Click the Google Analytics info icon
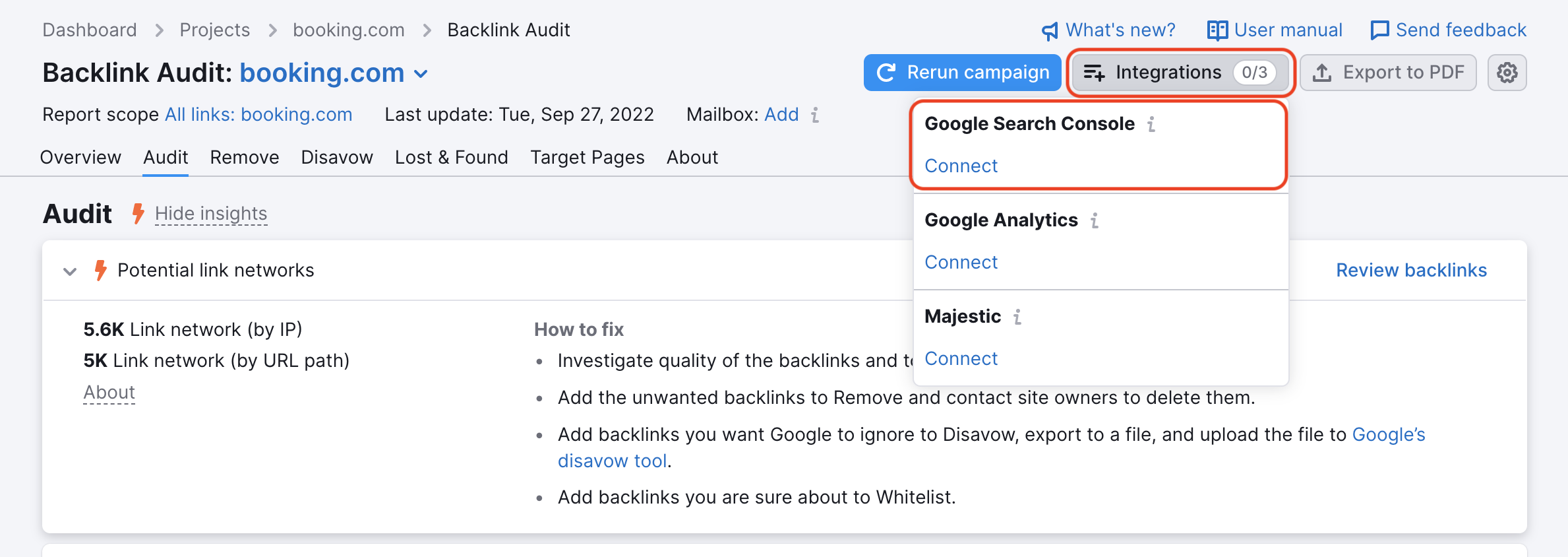This screenshot has width=1568, height=557. (1095, 220)
